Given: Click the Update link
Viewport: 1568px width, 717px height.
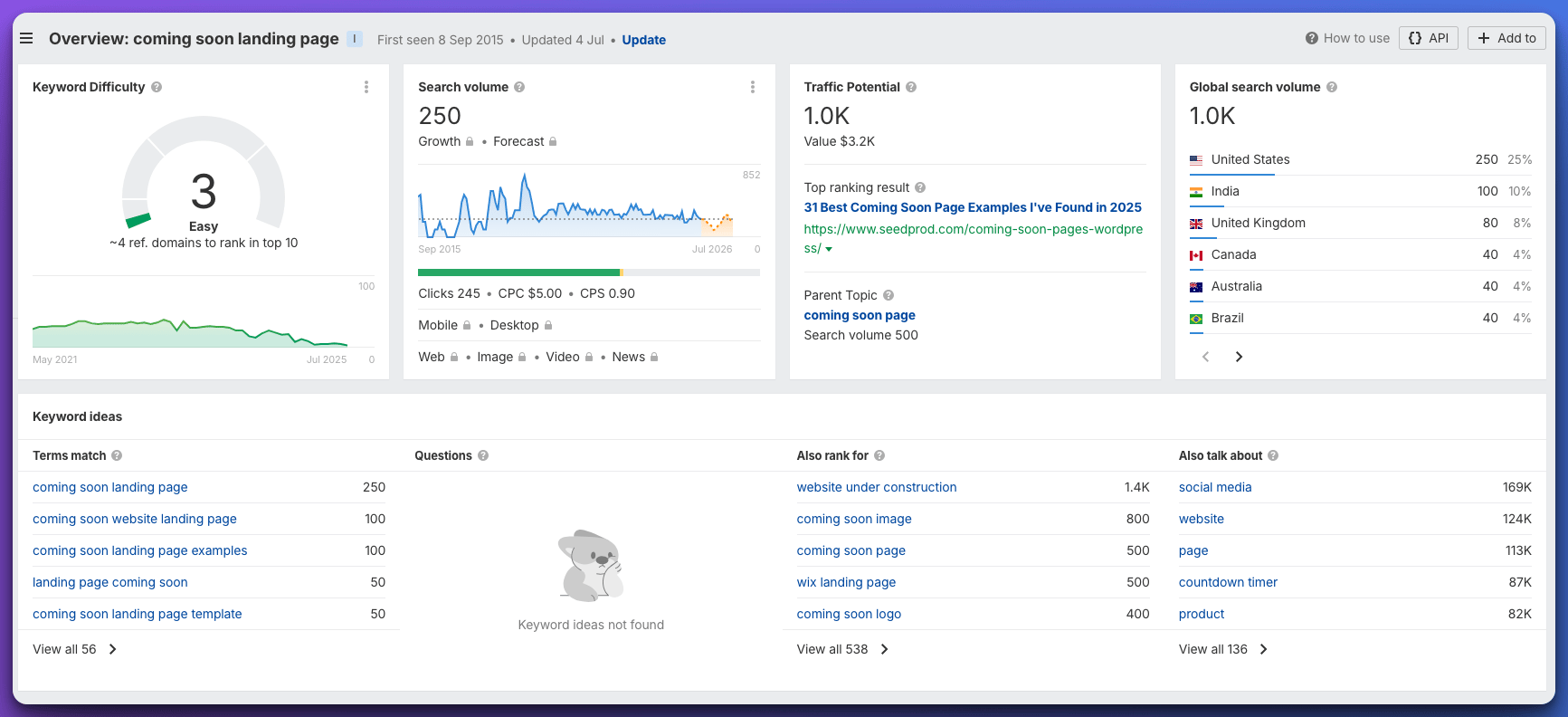Looking at the screenshot, I should pyautogui.click(x=643, y=40).
